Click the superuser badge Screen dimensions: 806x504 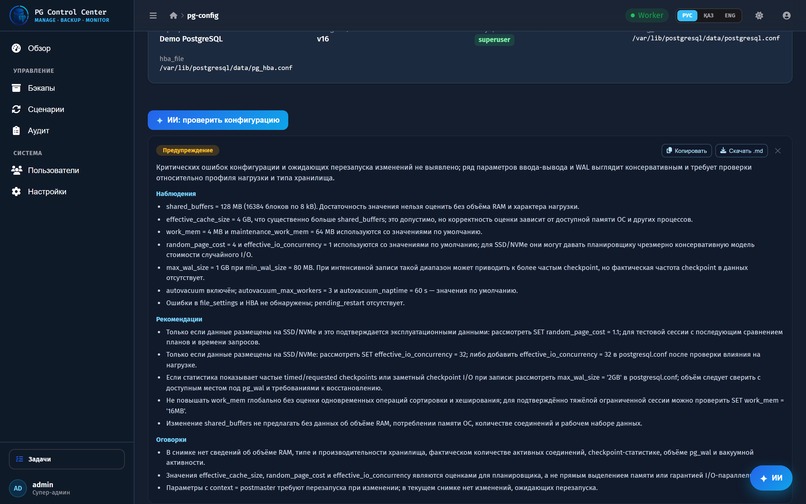click(x=494, y=40)
